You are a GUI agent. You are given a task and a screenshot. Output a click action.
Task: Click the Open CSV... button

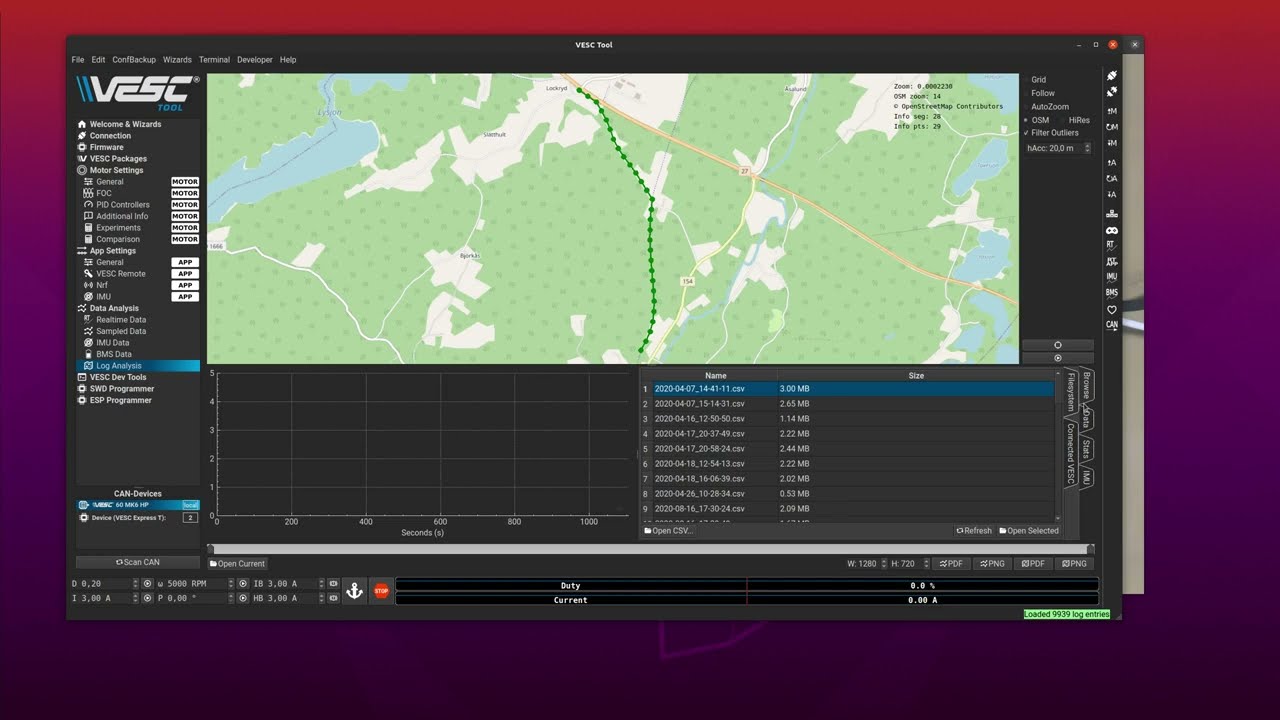(x=668, y=531)
